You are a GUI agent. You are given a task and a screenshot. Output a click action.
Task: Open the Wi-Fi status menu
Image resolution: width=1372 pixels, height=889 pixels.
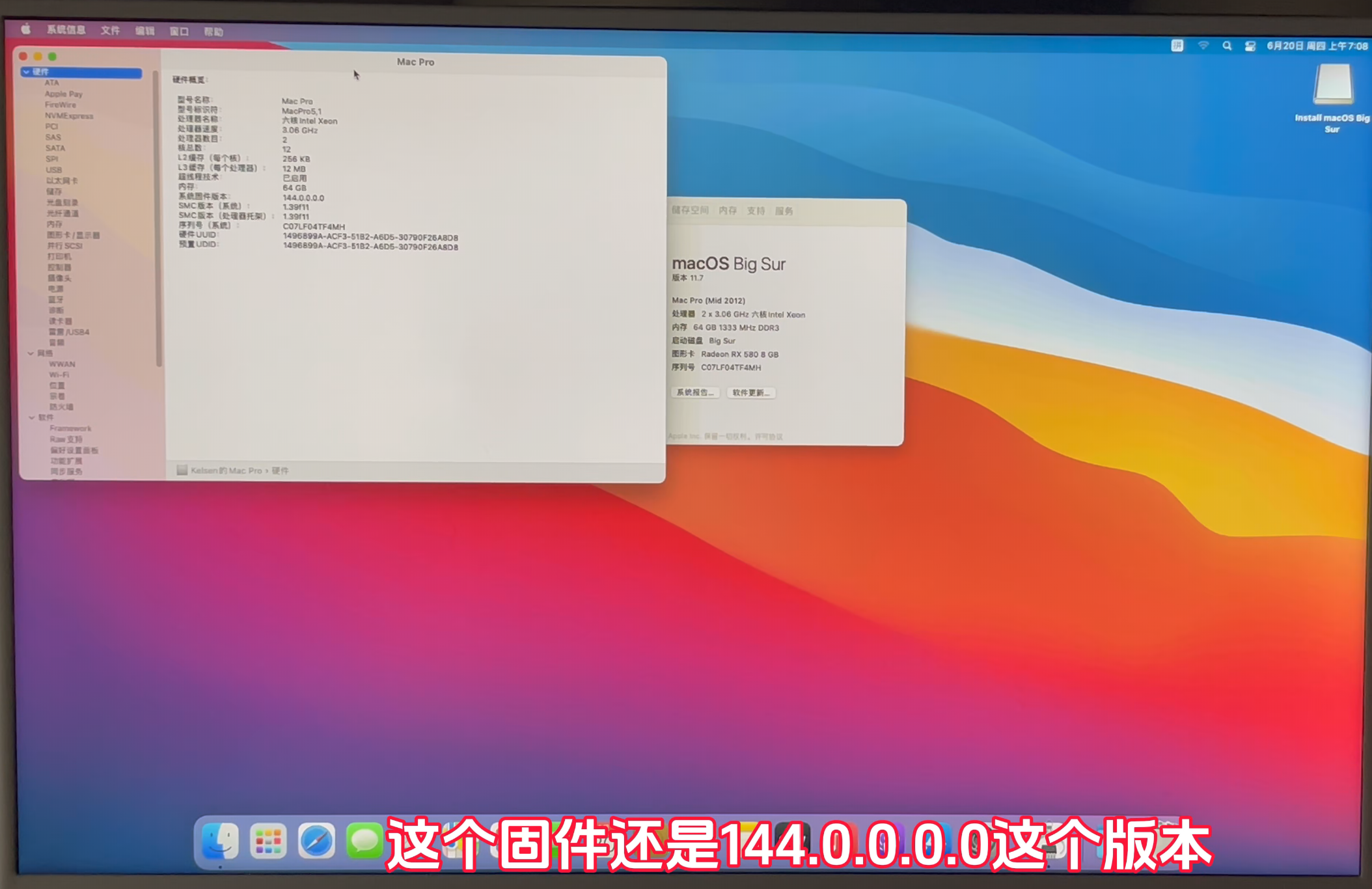click(1203, 46)
